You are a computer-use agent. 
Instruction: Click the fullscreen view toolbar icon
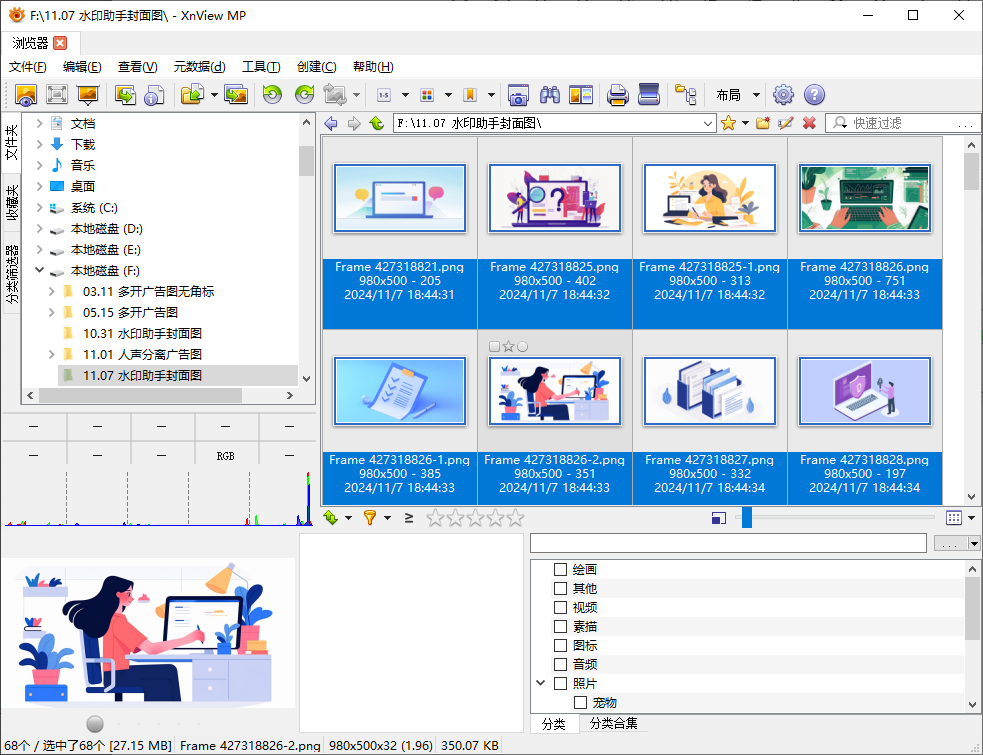tap(57, 95)
